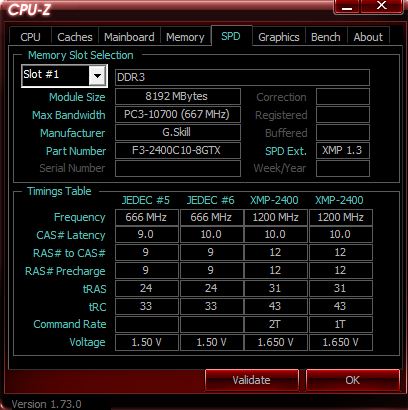Select the Module Size field 8192 MBytes

(x=178, y=96)
